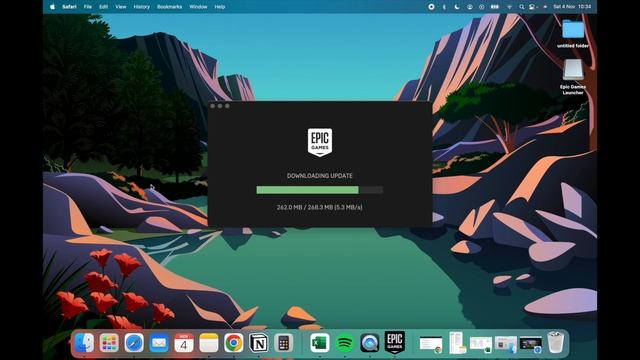
Task: Launch Safari from the dock
Action: click(134, 343)
